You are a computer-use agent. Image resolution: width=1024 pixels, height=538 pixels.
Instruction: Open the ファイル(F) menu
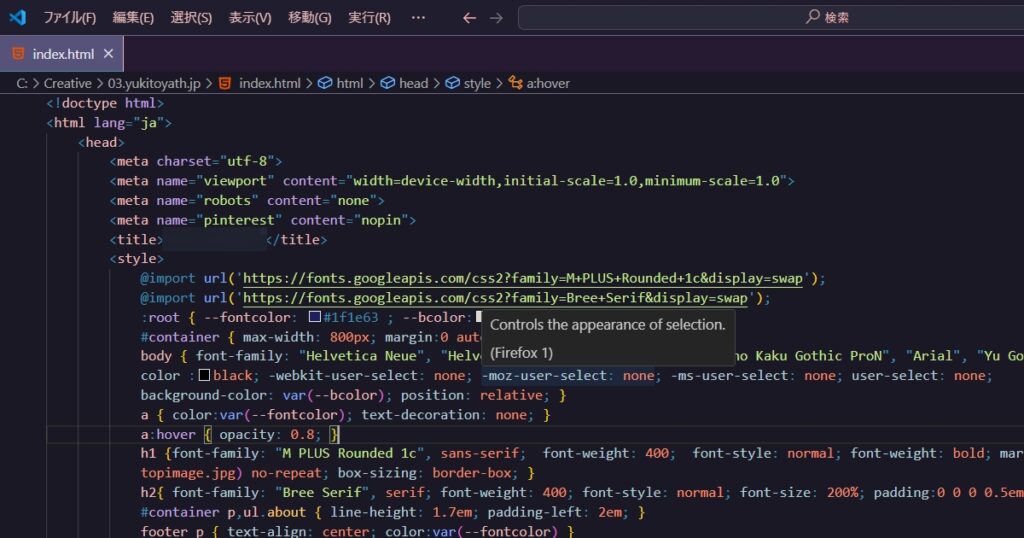[x=70, y=18]
